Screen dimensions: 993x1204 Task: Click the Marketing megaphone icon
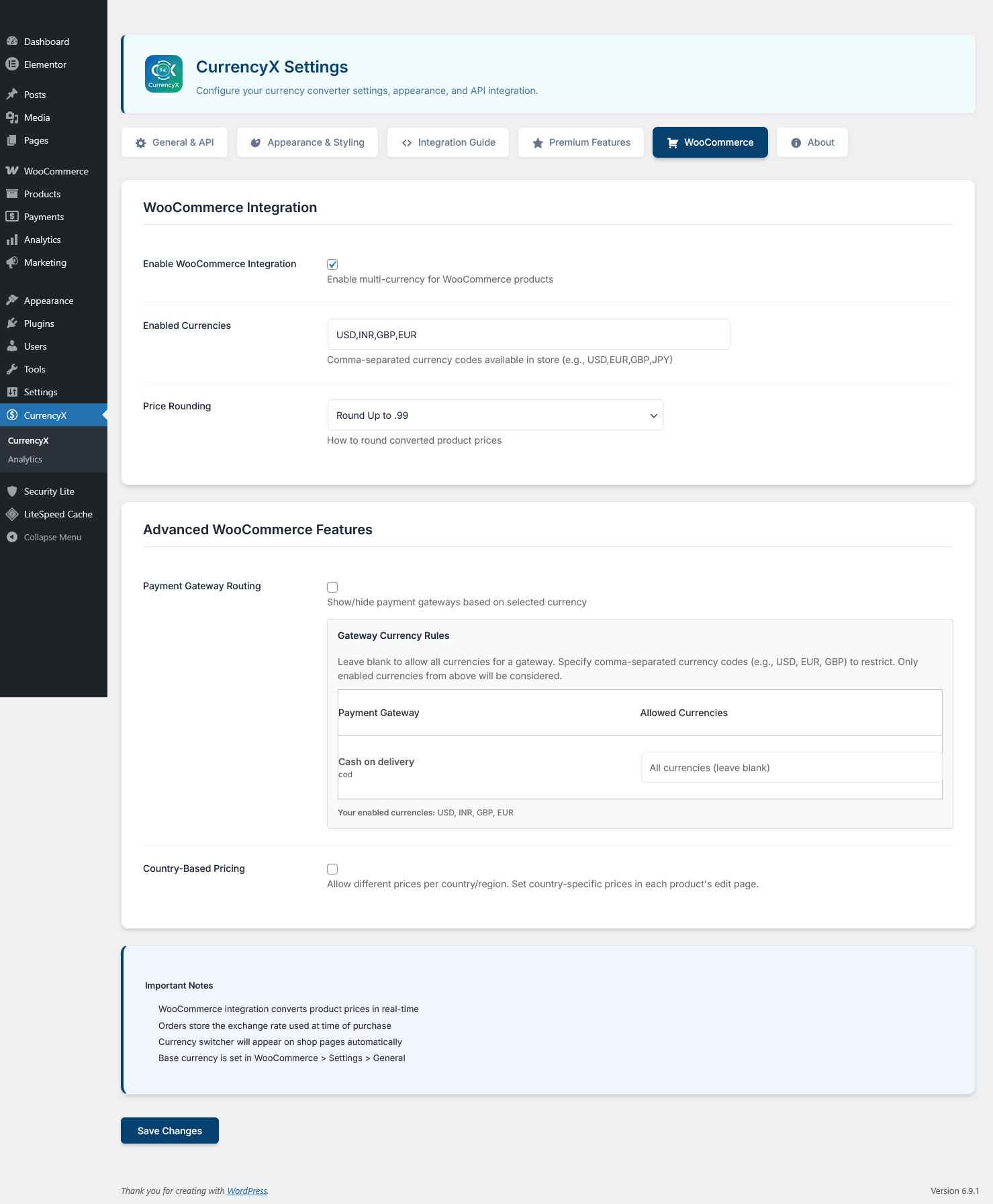coord(12,262)
